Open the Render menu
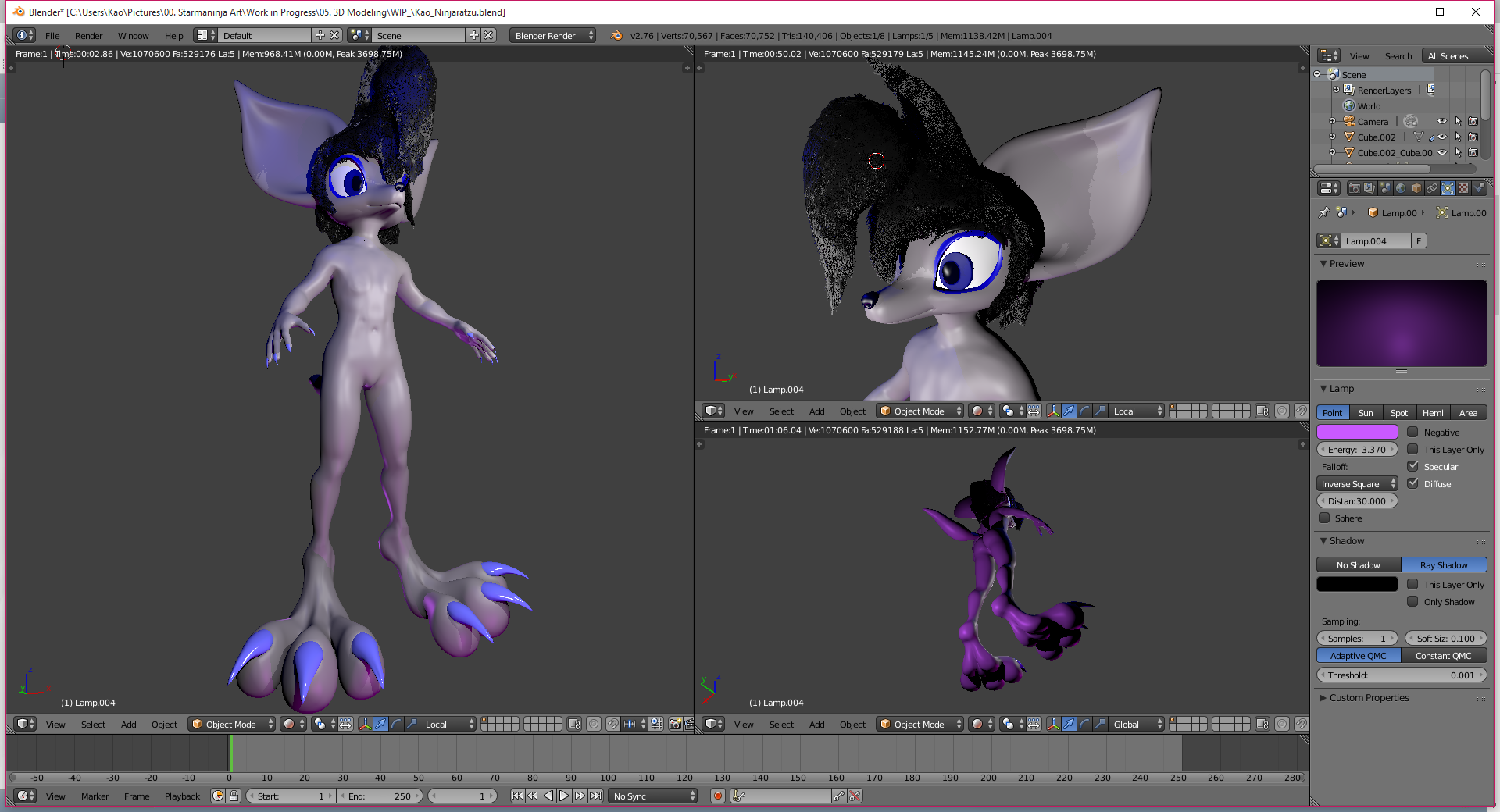This screenshot has height=812, width=1500. coord(89,35)
